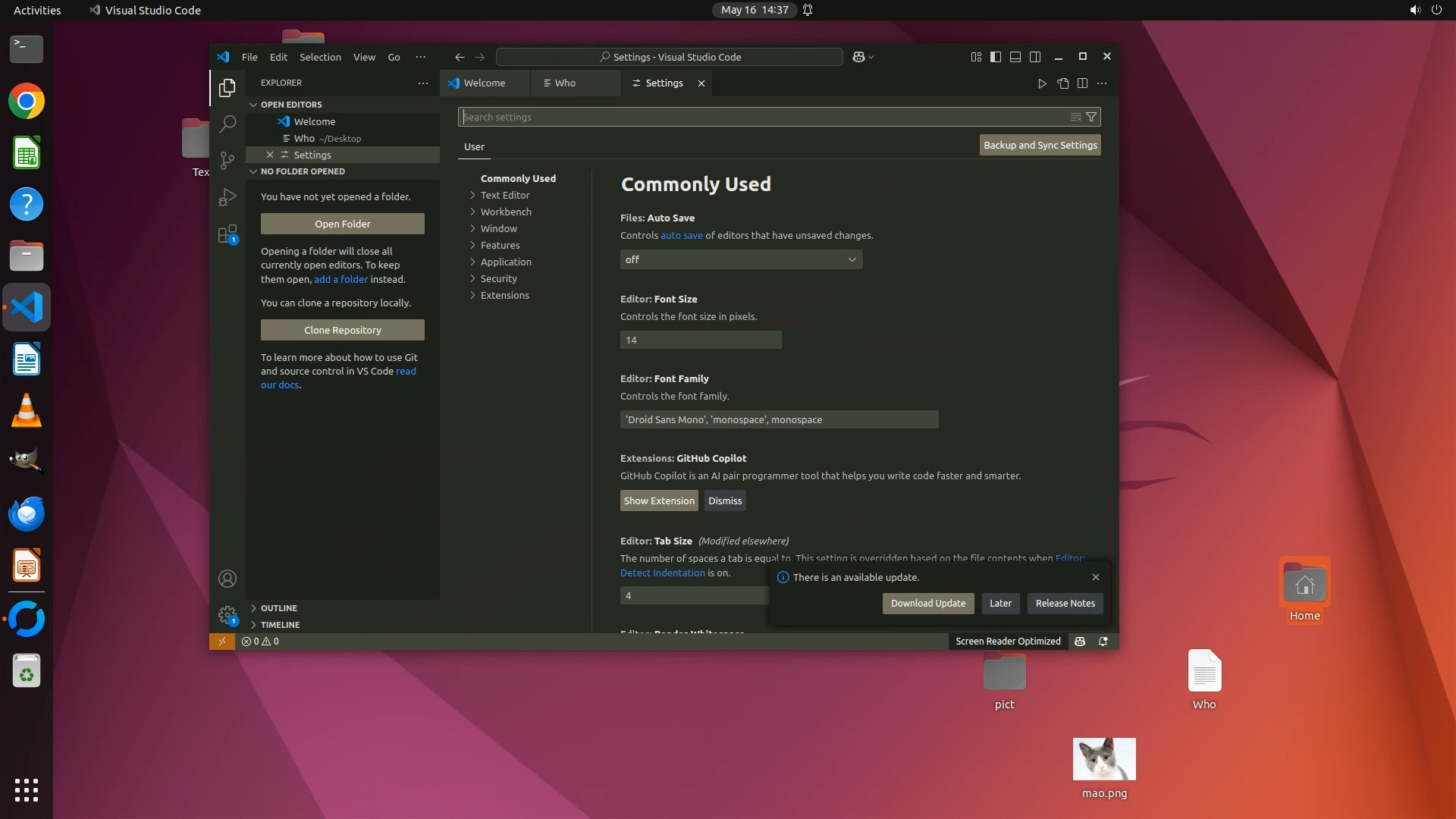This screenshot has height=819, width=1456.
Task: Launch Google Chrome from the dock
Action: pyautogui.click(x=27, y=102)
